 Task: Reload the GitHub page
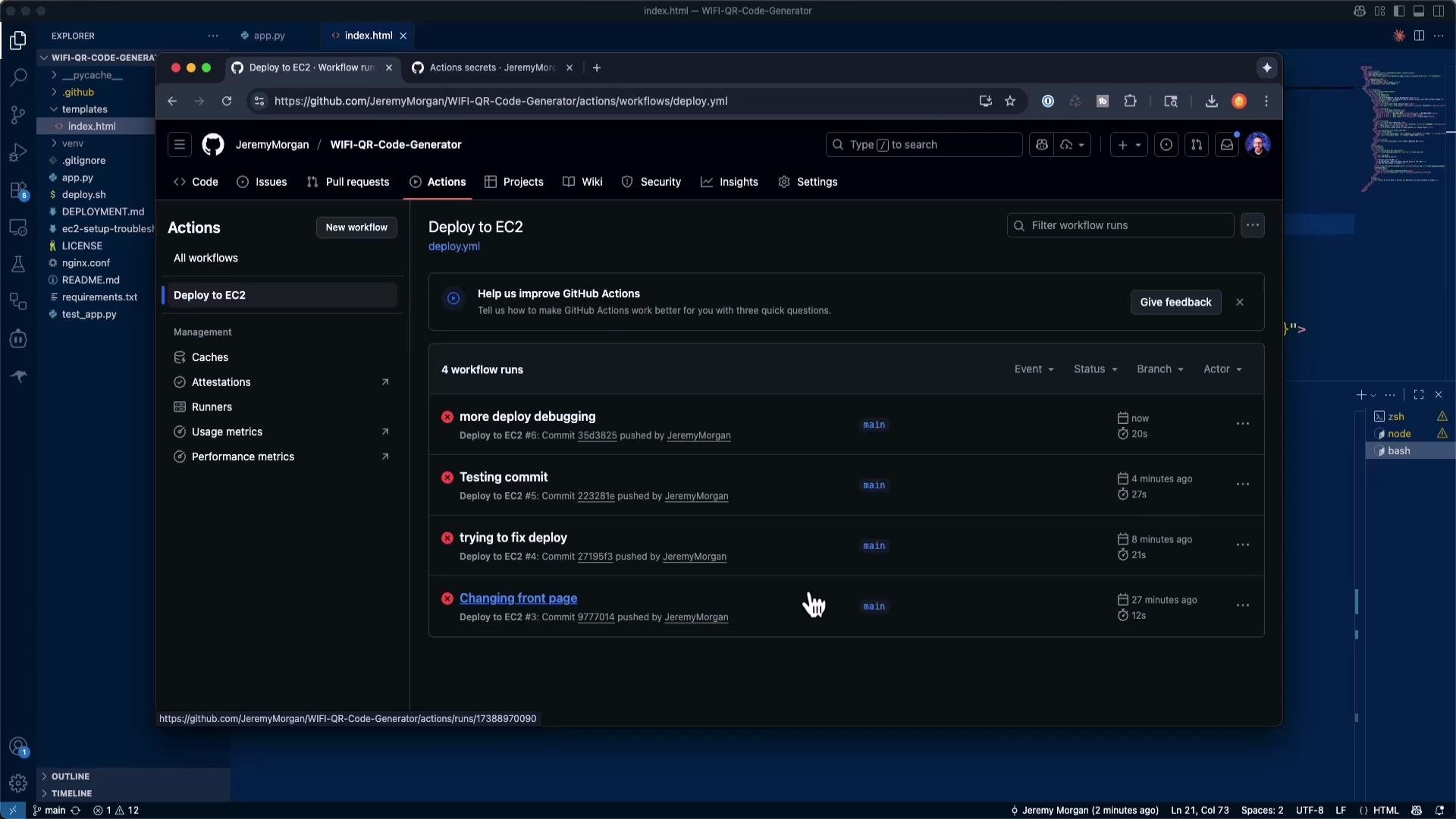pos(226,101)
